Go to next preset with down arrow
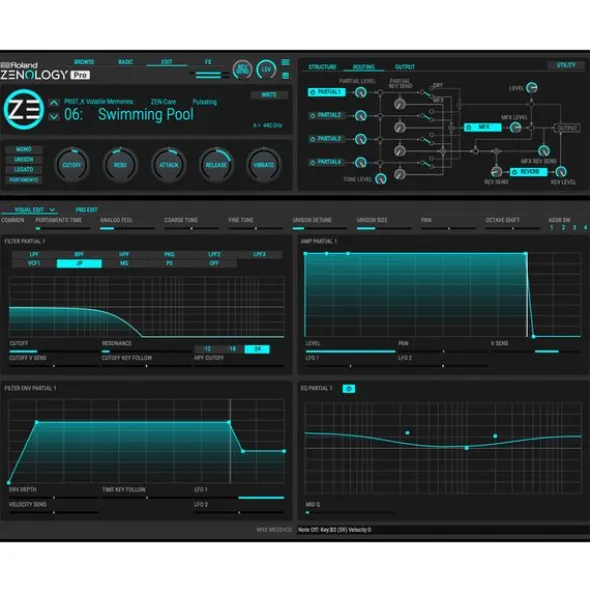Viewport: 590px width, 591px height. pos(54,116)
